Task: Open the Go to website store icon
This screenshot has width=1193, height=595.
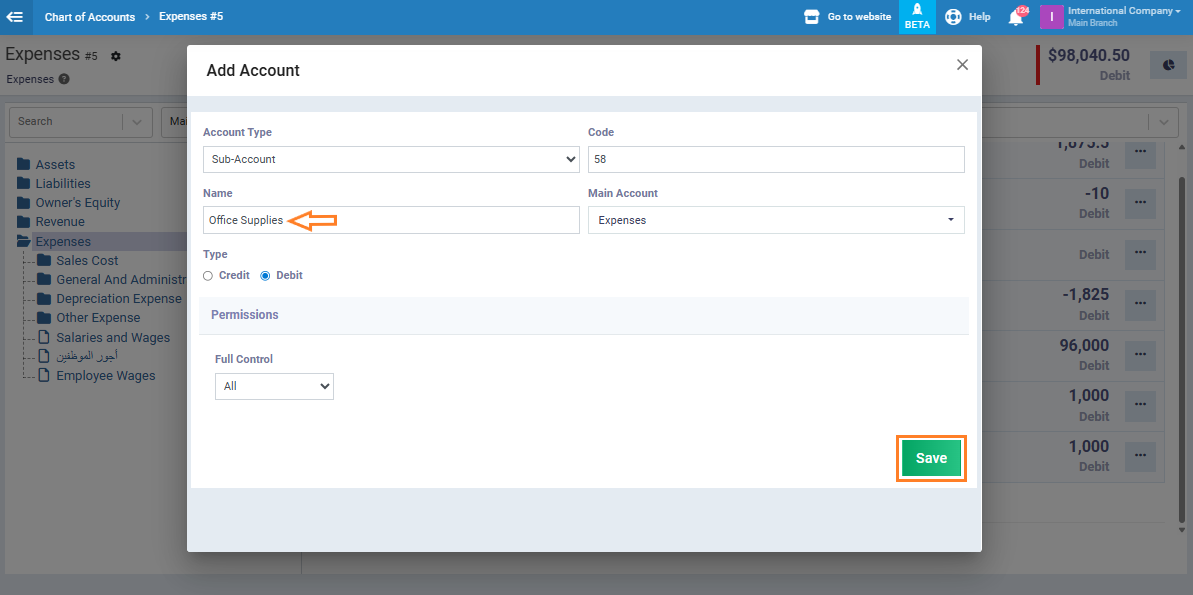Action: point(812,17)
